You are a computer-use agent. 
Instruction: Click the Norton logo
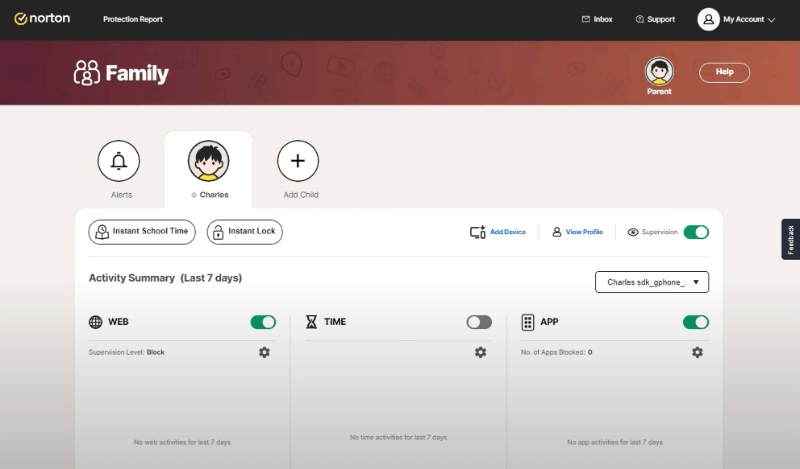click(x=42, y=19)
